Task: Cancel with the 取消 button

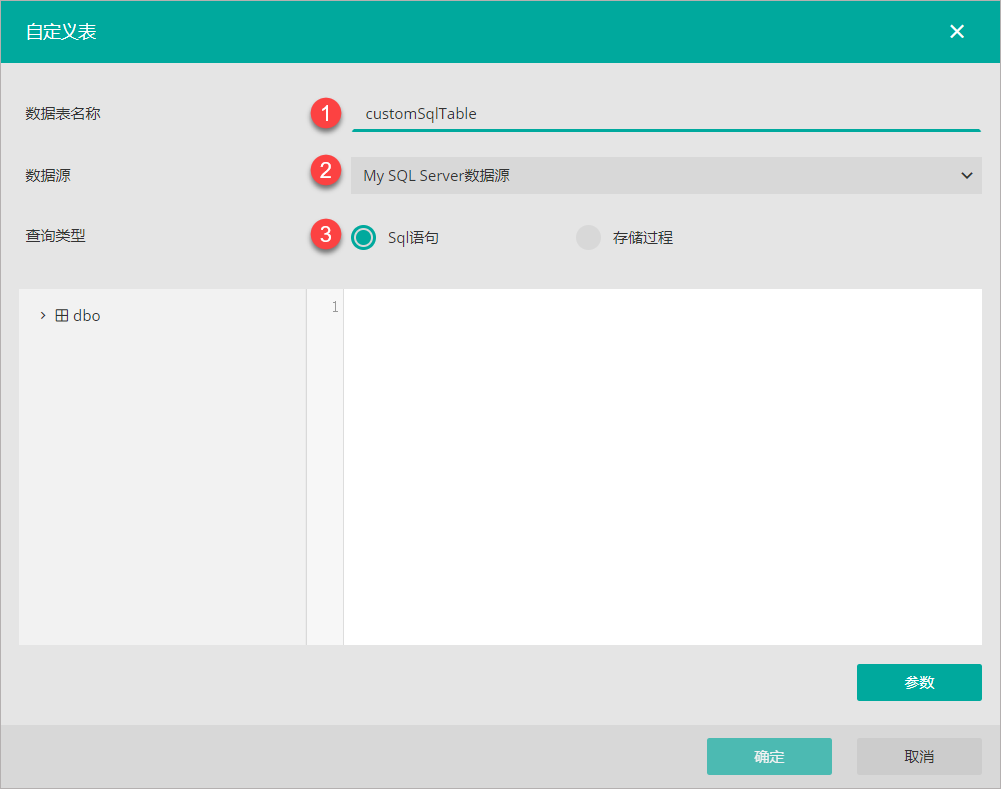Action: click(x=919, y=757)
